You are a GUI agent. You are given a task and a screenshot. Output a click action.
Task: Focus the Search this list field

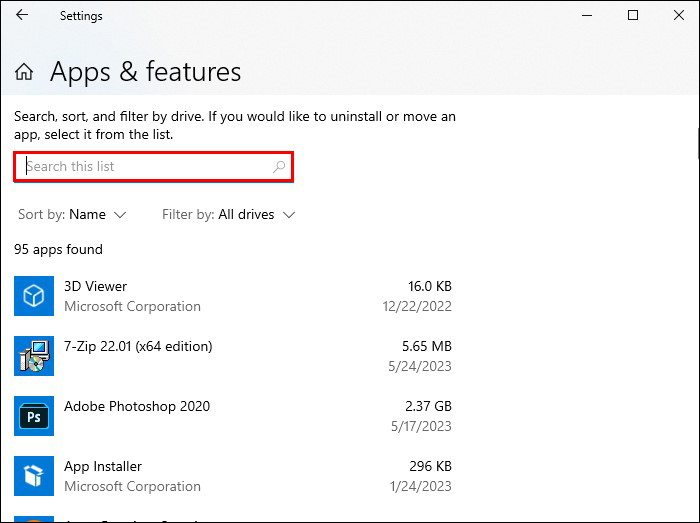point(145,167)
